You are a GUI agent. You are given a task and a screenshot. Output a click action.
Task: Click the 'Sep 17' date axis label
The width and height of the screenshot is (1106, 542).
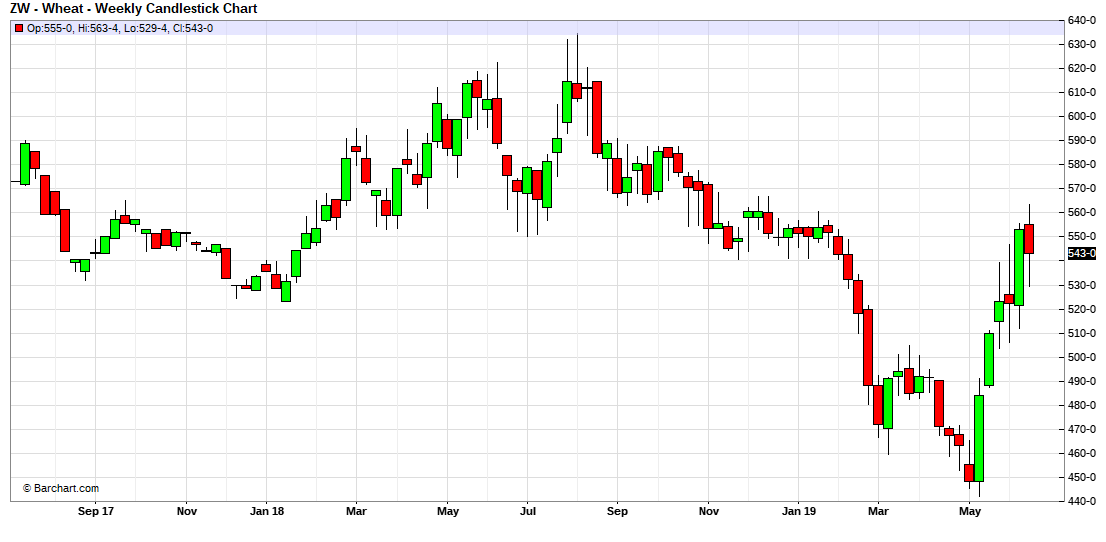95,510
